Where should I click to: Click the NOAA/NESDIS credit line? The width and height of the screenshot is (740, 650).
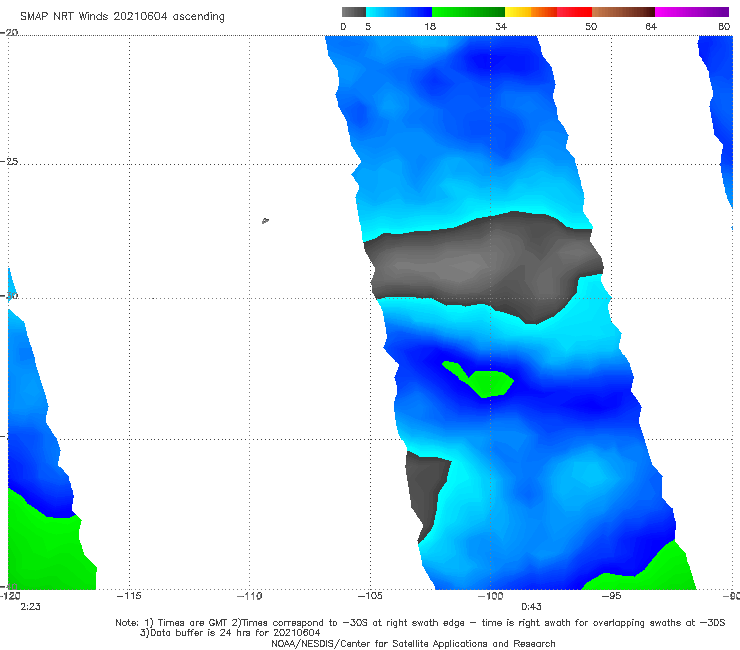413,643
